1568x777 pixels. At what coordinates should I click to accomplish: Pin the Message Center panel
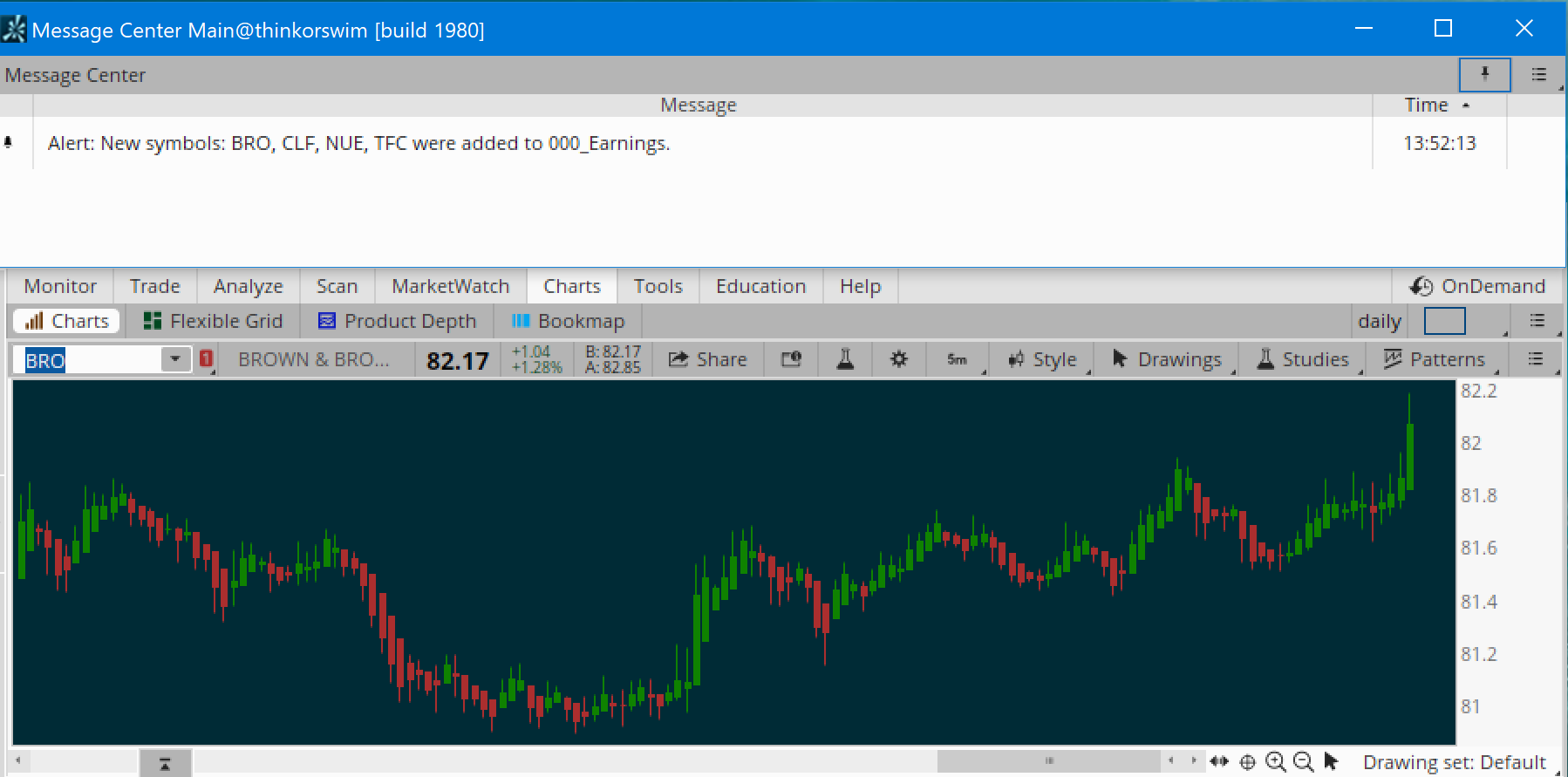(x=1484, y=74)
